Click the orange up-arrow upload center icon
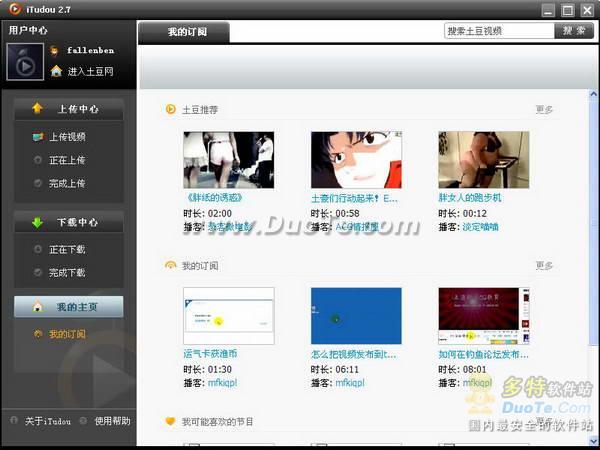Screen dimensions: 600x450 point(38,108)
